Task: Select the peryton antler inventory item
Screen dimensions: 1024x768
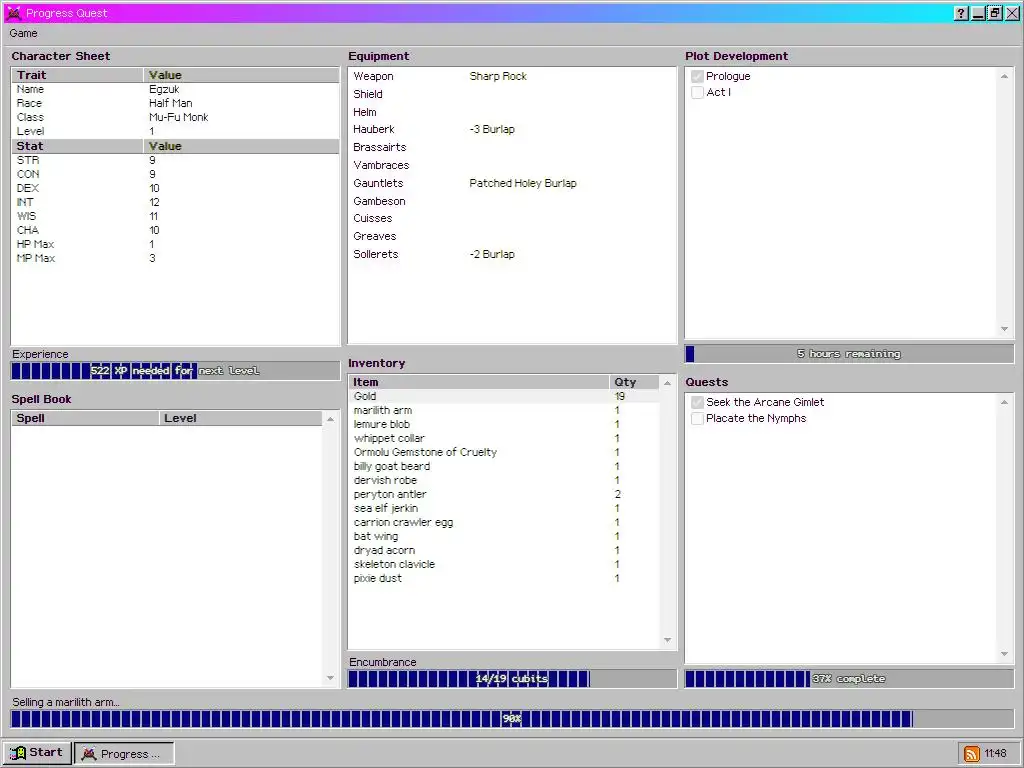Action: point(504,495)
